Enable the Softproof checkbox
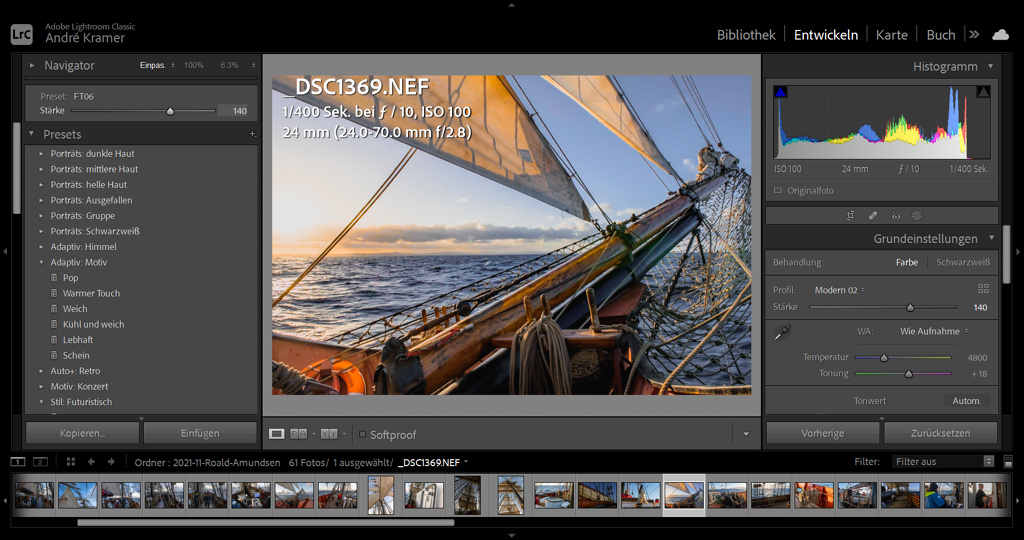This screenshot has width=1024, height=540. pos(362,435)
